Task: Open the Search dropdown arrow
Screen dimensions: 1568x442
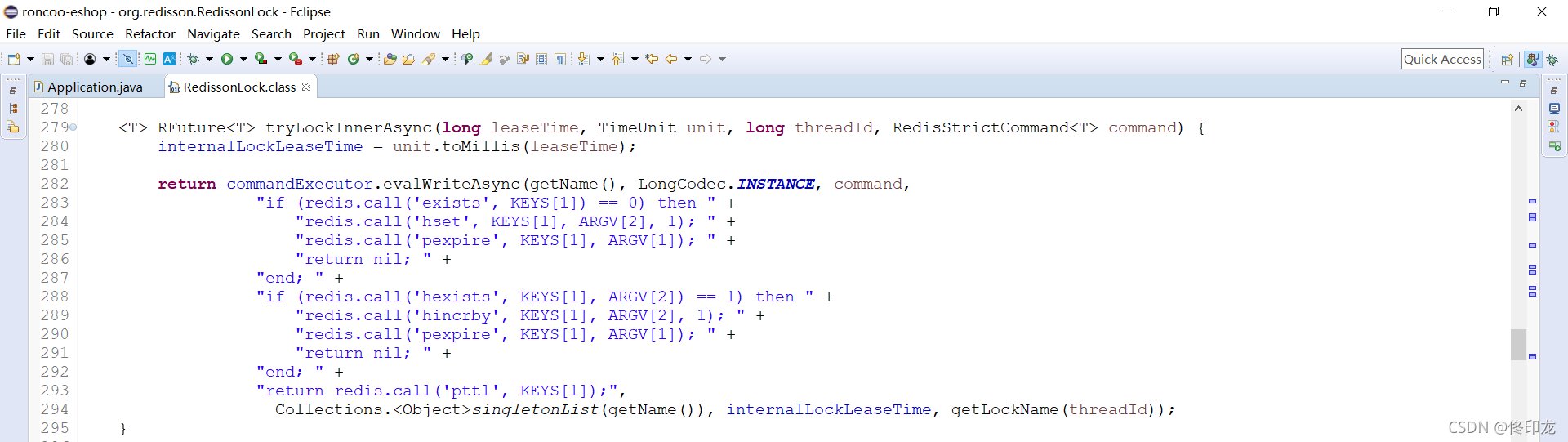Action: 445,59
